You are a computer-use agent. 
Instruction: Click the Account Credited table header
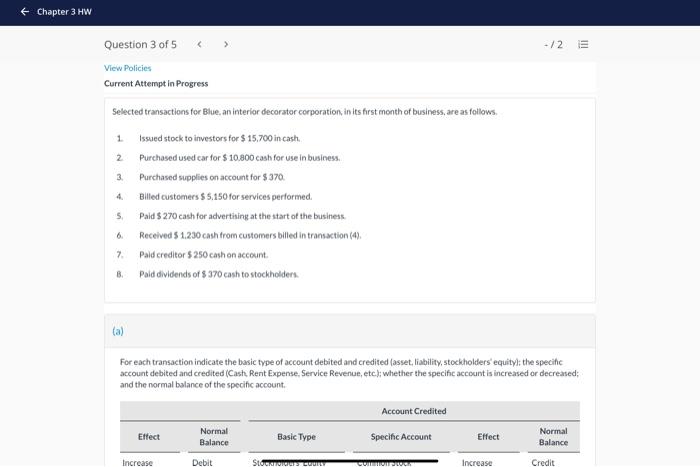click(x=414, y=411)
